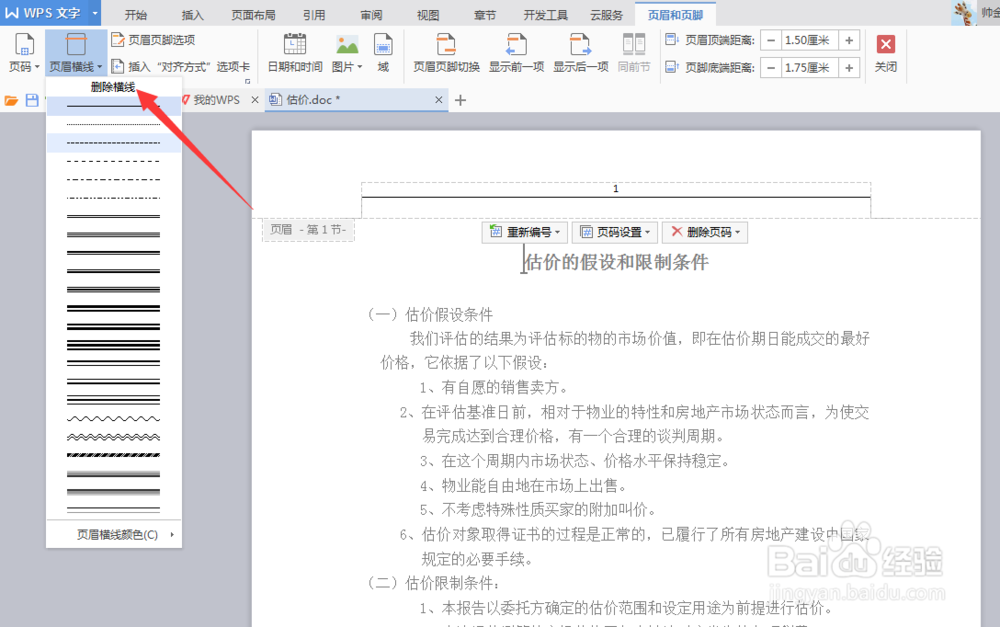Open 页眉页脚选项 options

(153, 40)
